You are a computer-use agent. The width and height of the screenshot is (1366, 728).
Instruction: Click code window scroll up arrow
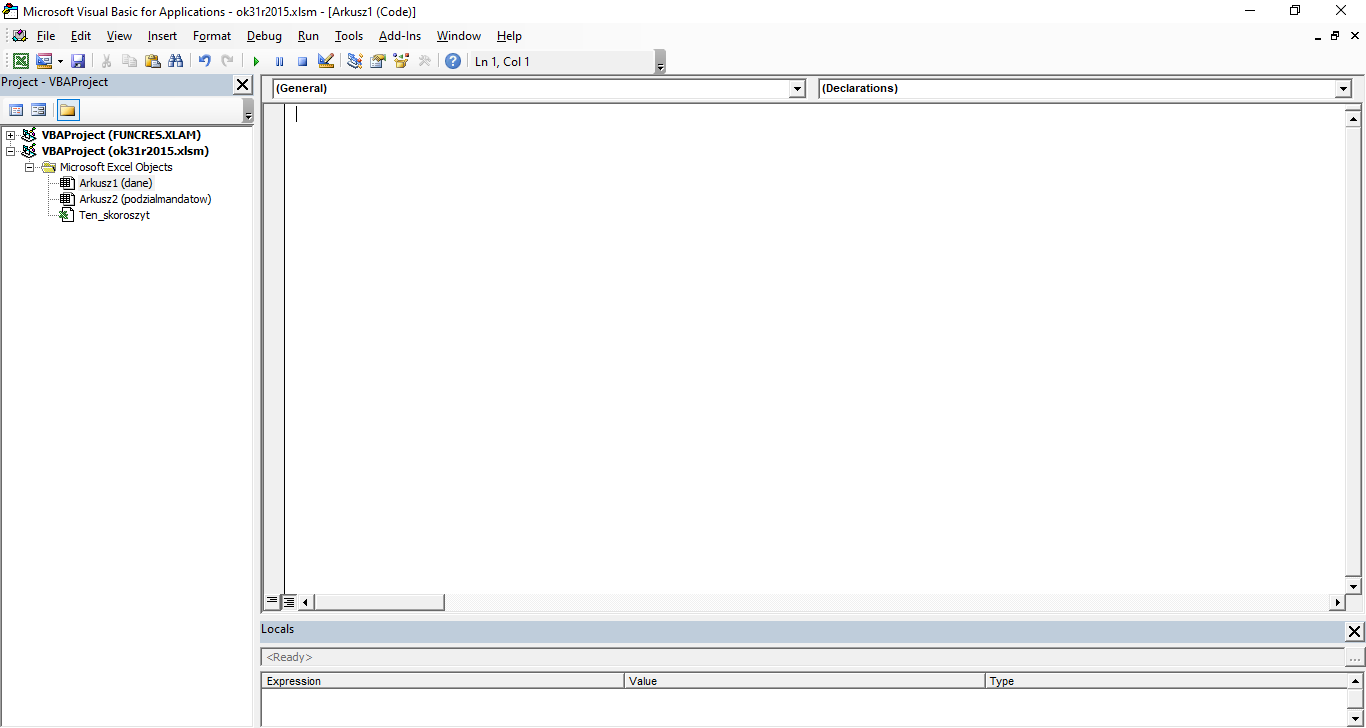click(1353, 118)
